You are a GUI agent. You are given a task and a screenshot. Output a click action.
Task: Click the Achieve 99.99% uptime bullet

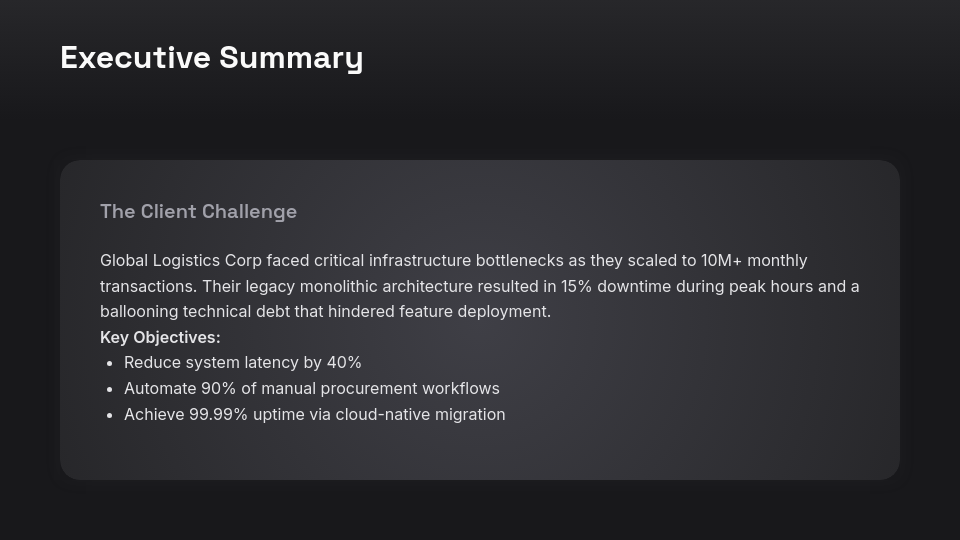pos(314,414)
